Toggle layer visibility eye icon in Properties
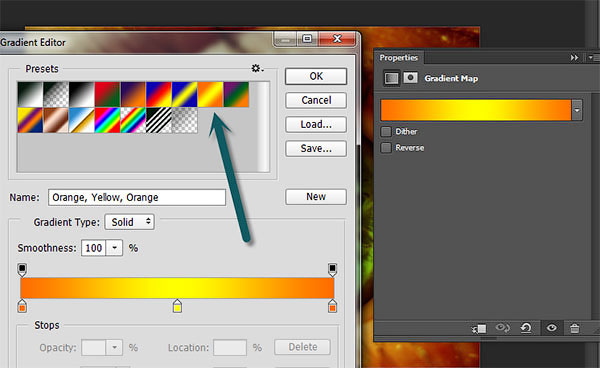 (x=551, y=328)
